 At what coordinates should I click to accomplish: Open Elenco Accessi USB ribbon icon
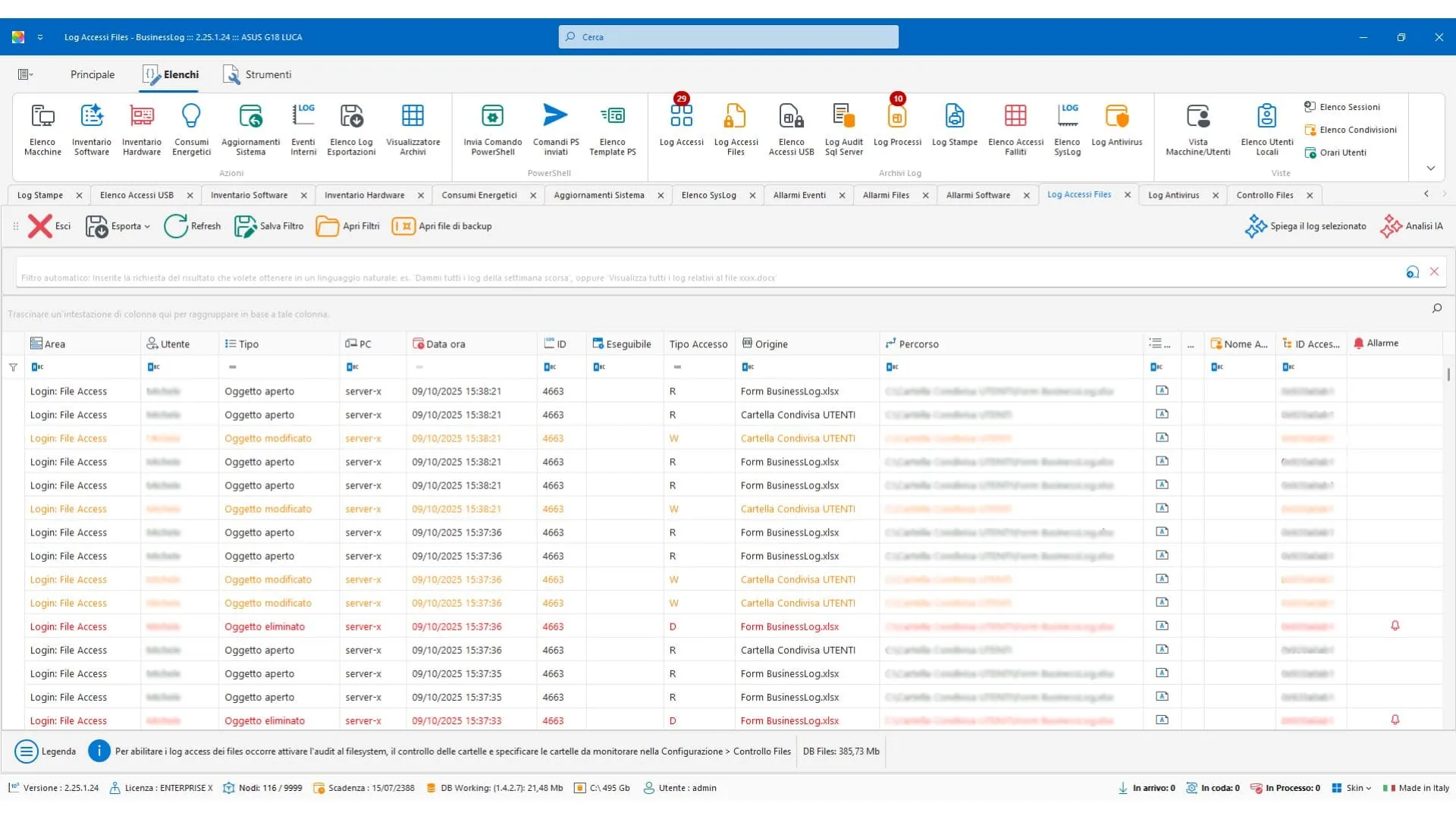tap(791, 130)
